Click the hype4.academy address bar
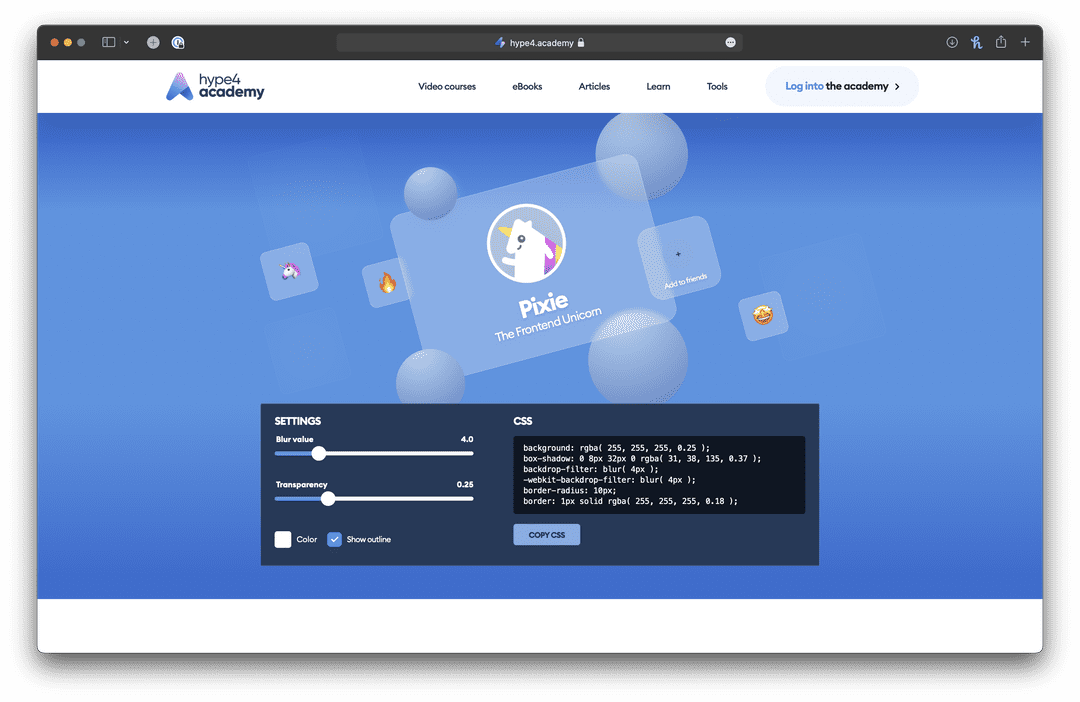 (540, 43)
